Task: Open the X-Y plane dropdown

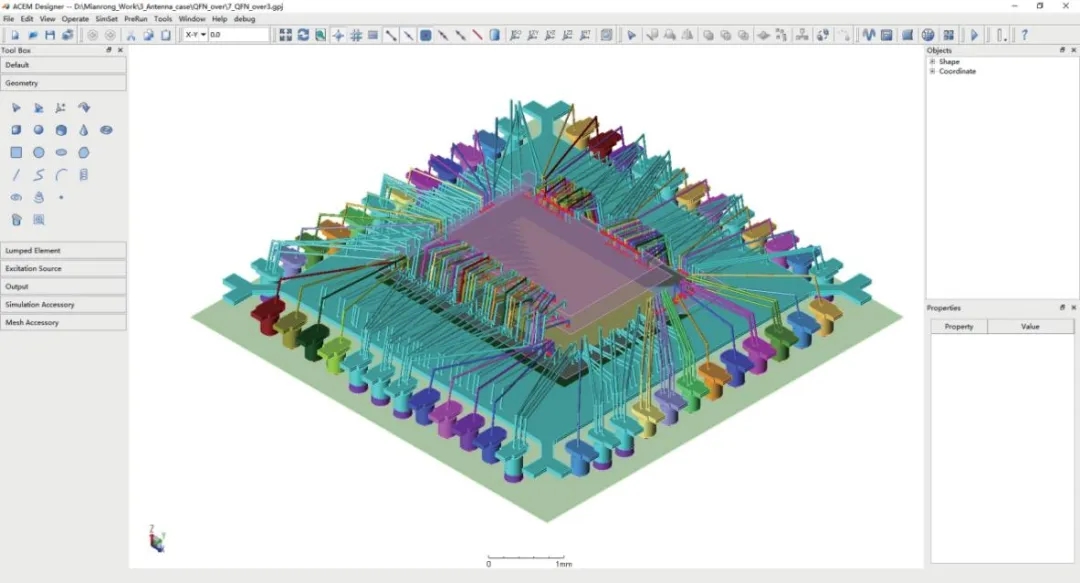Action: (x=194, y=35)
